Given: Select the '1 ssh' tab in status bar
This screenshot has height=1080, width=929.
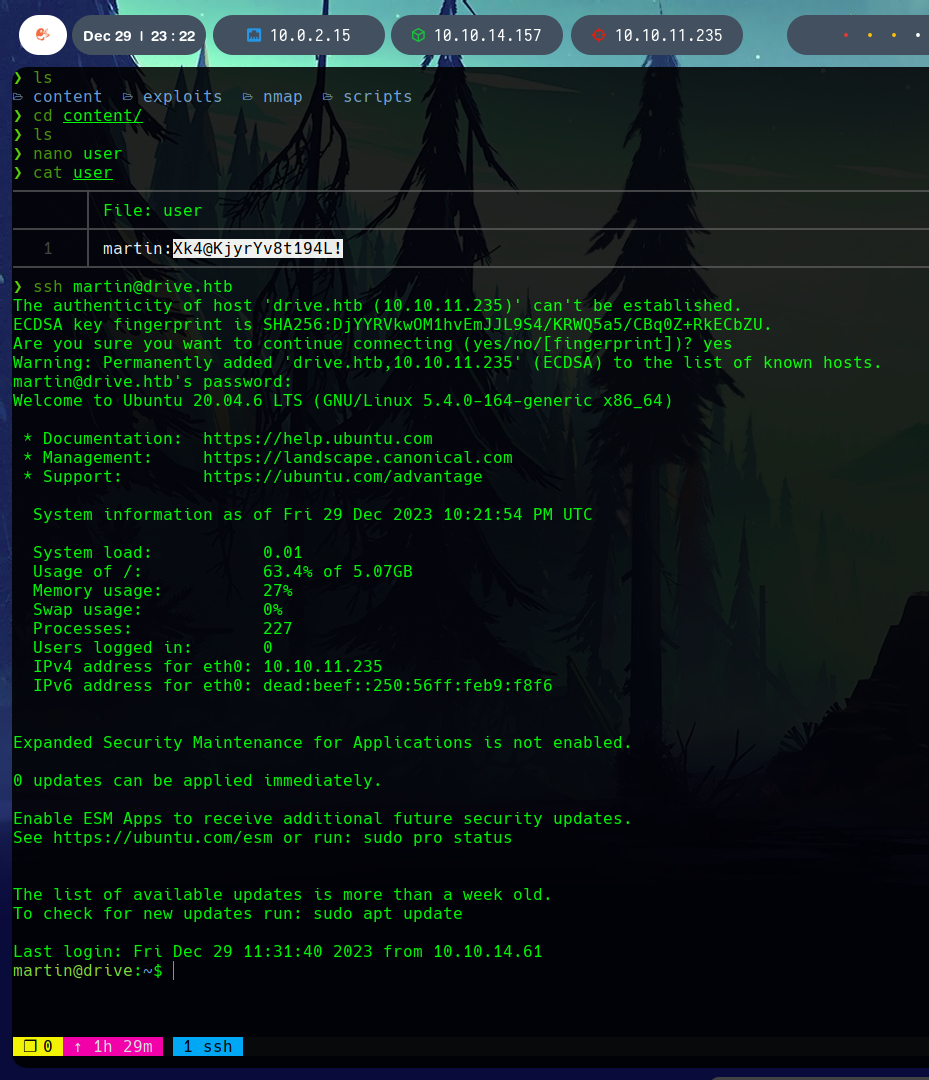Looking at the screenshot, I should coord(207,1047).
